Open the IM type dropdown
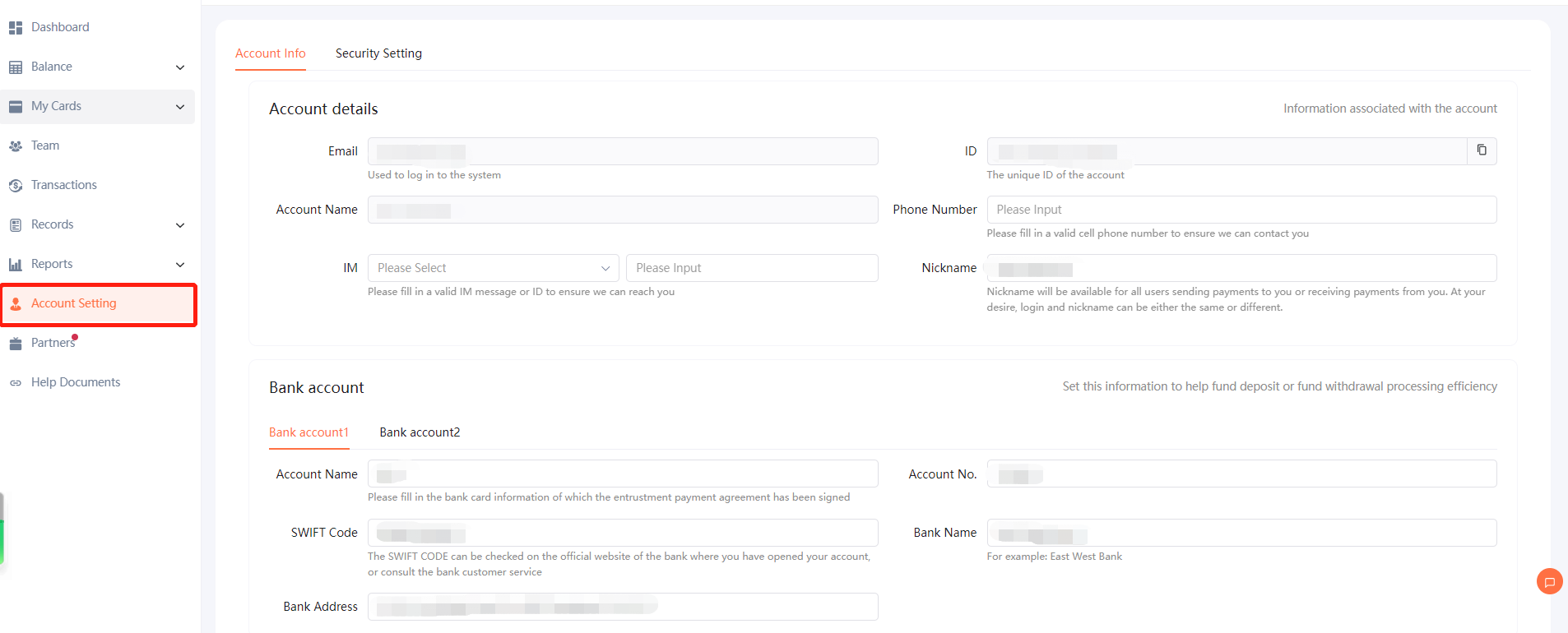This screenshot has height=633, width=1568. pyautogui.click(x=494, y=268)
